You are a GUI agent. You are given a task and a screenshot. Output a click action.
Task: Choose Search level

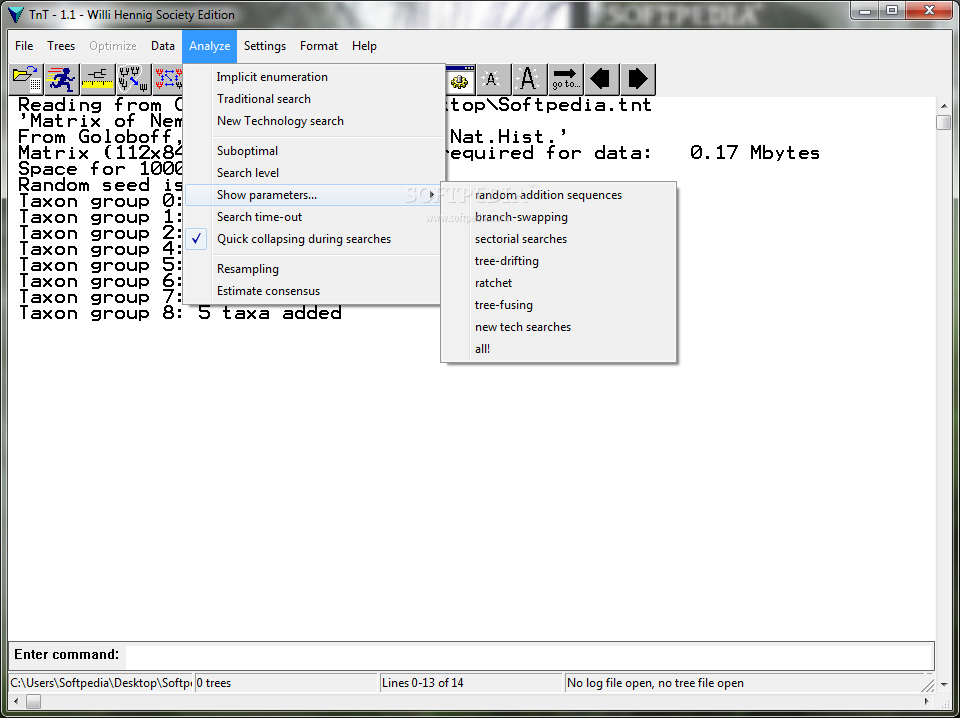[x=313, y=173]
